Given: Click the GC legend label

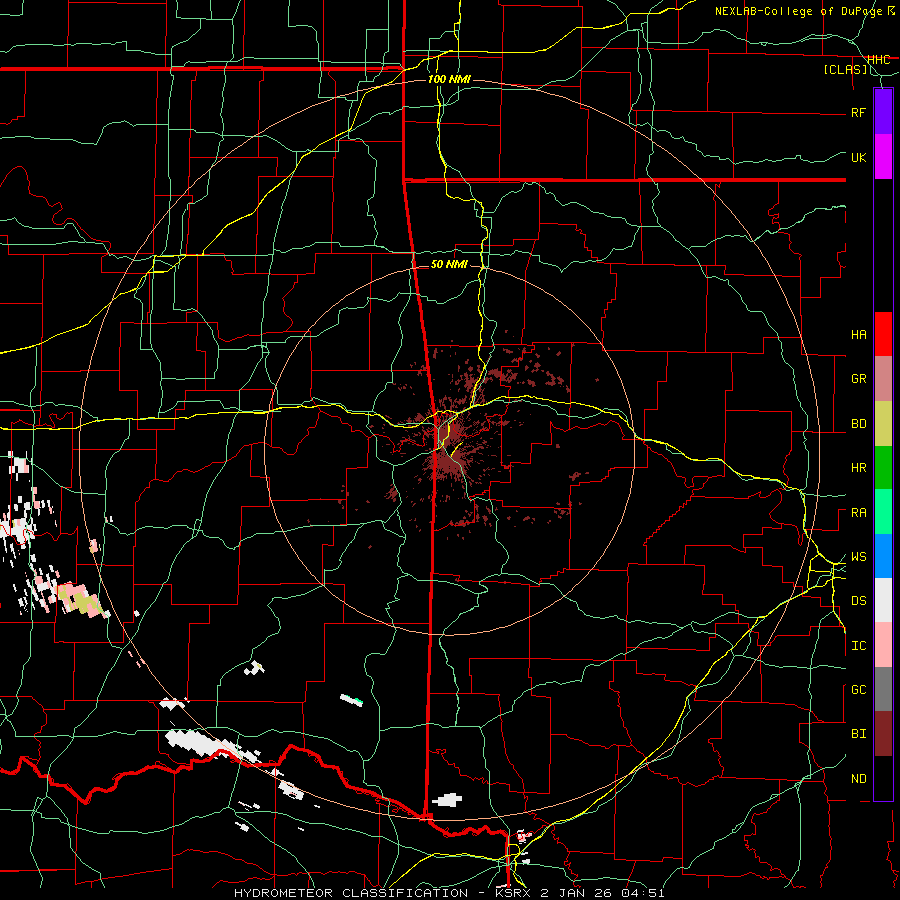Looking at the screenshot, I should click(x=858, y=690).
